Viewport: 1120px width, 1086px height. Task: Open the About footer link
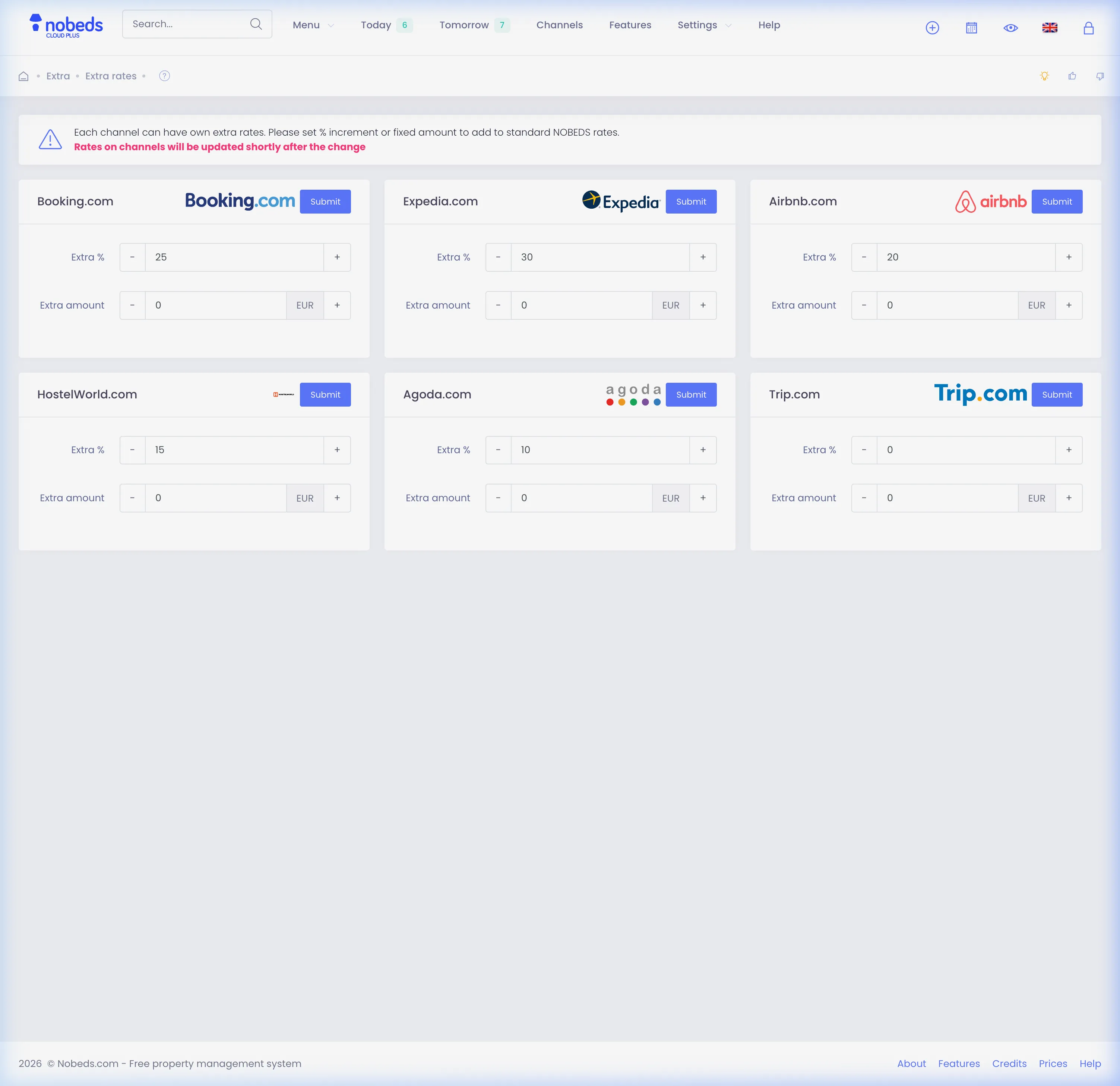point(911,1063)
